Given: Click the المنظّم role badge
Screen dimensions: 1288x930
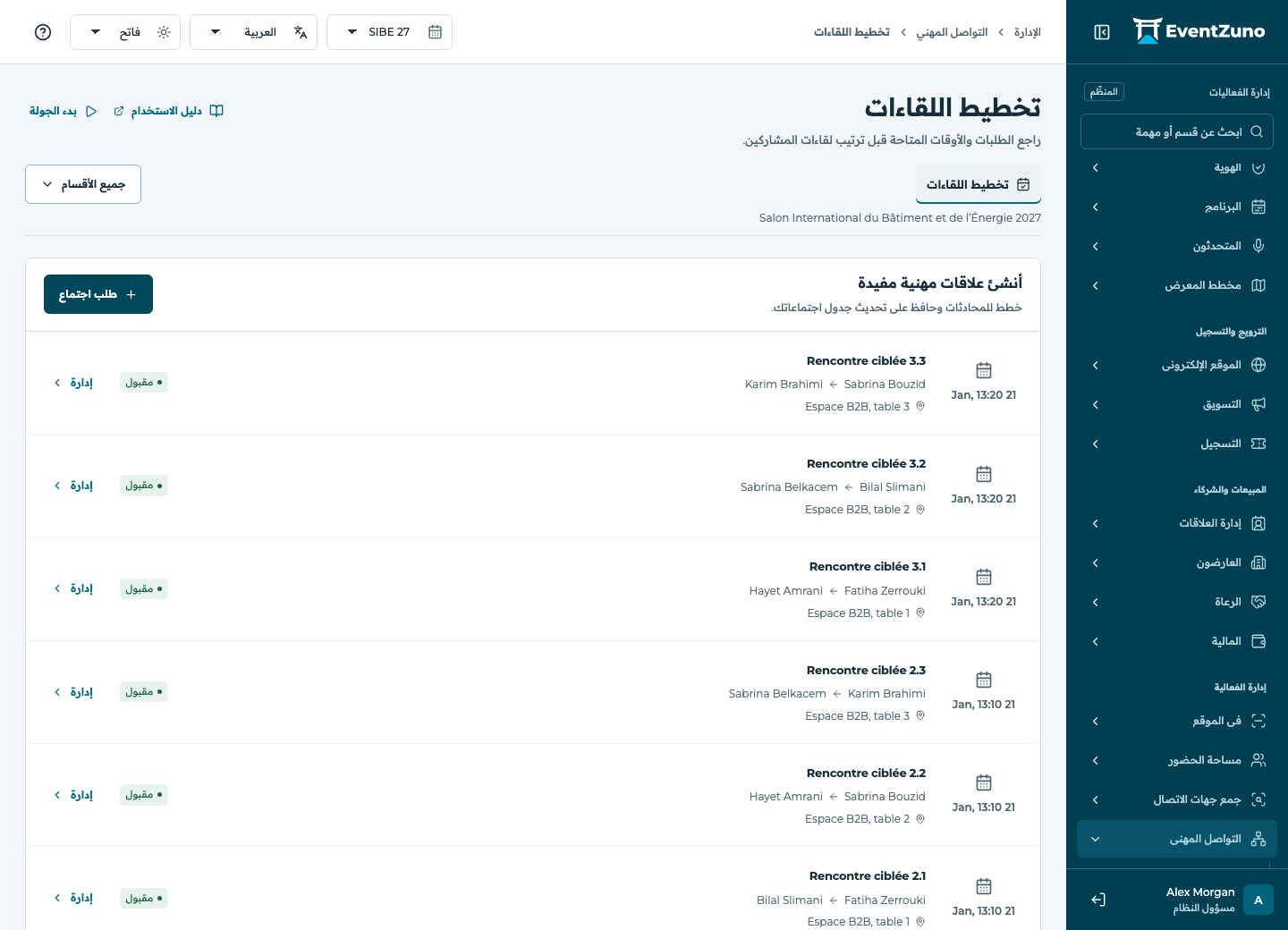Looking at the screenshot, I should tap(1104, 91).
